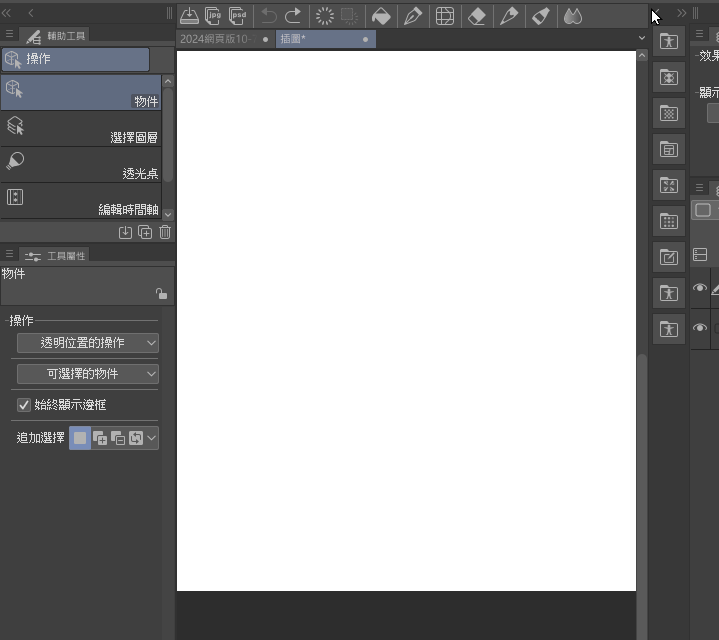The height and width of the screenshot is (640, 719).
Task: Toggle the lock icon in tool property panel
Action: pos(161,294)
